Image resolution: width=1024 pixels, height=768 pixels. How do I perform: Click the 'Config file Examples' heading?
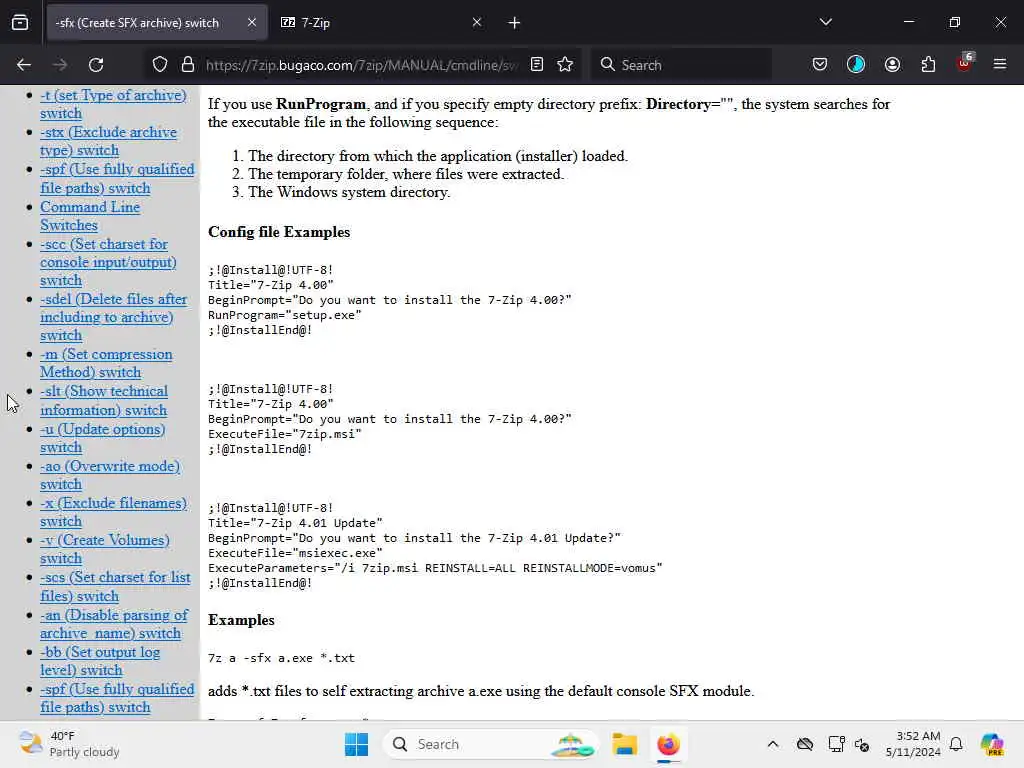[x=279, y=232]
